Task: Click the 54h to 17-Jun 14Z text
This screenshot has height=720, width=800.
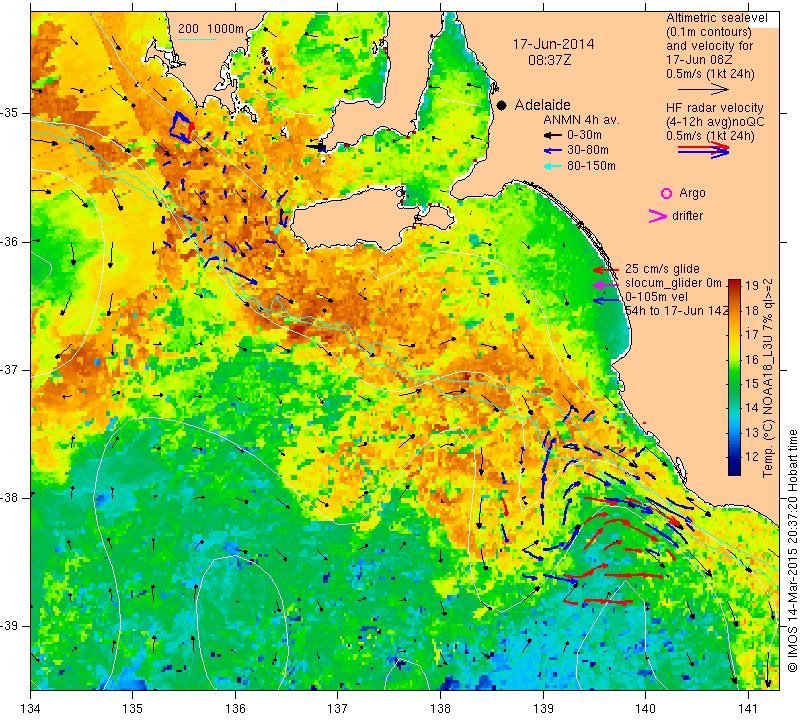Action: pos(677,311)
